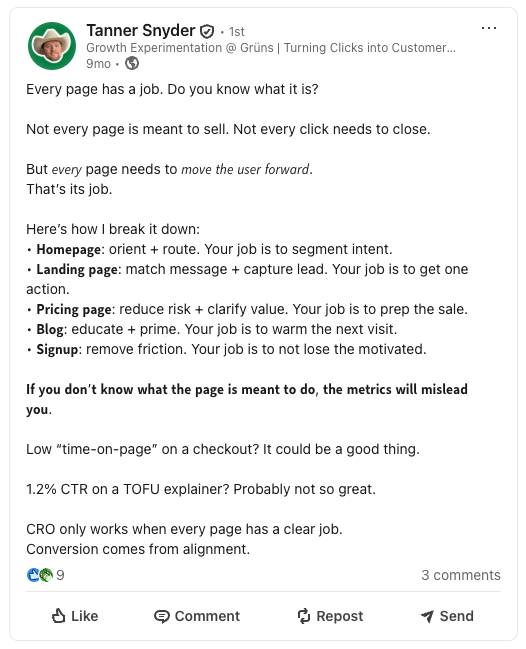
Task: Click the globe public visibility icon
Action: 132,63
